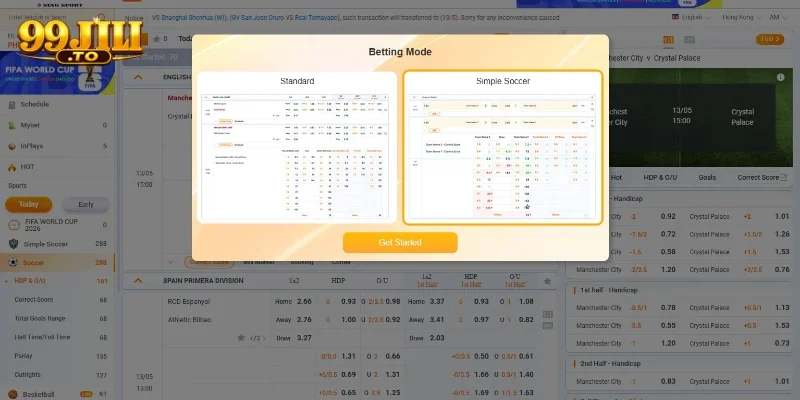Switch to Early matches
Image resolution: width=800 pixels, height=400 pixels.
[86, 205]
